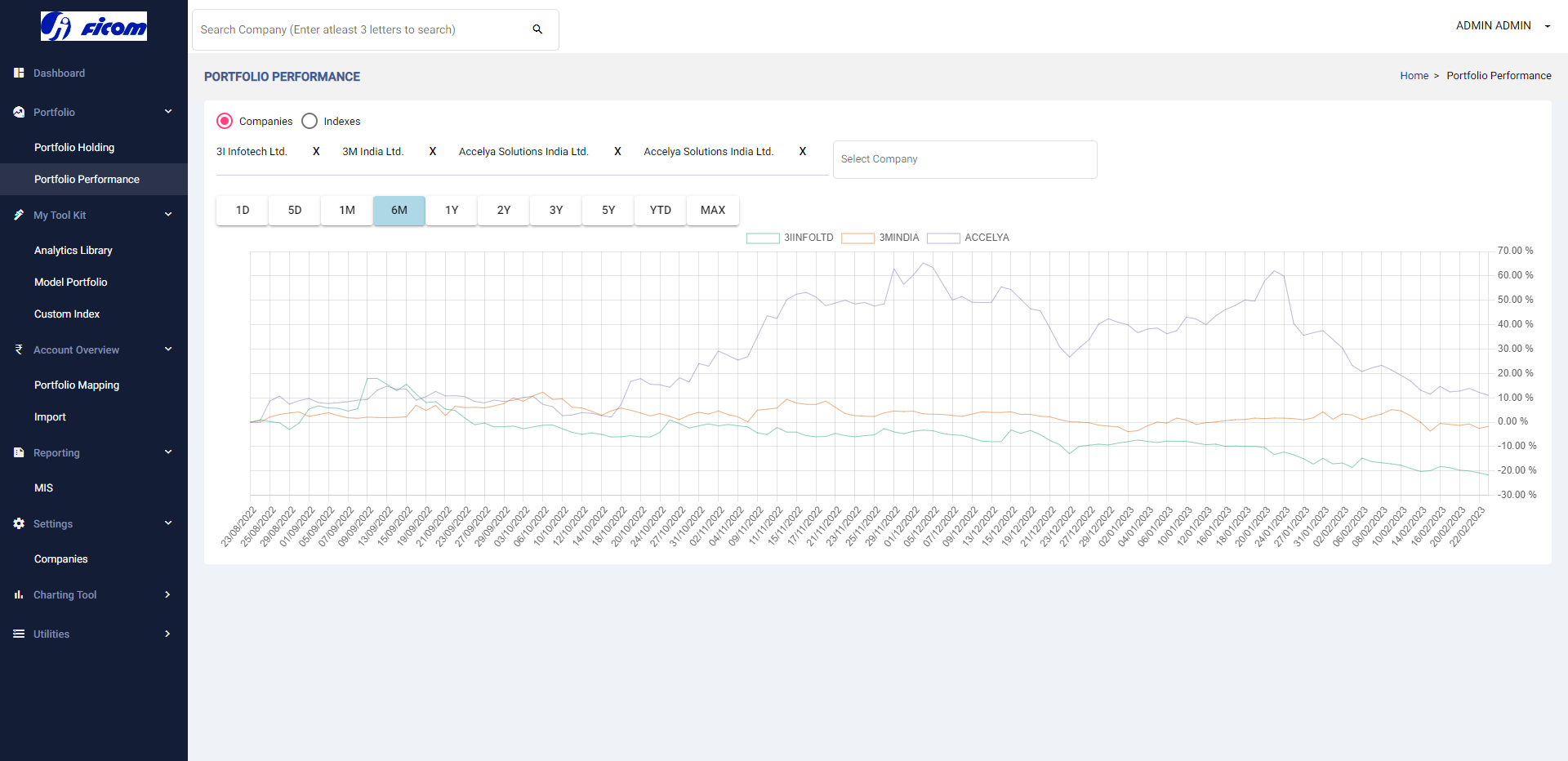Collapse the Portfolio menu chevron
The image size is (1568, 761).
click(x=168, y=112)
